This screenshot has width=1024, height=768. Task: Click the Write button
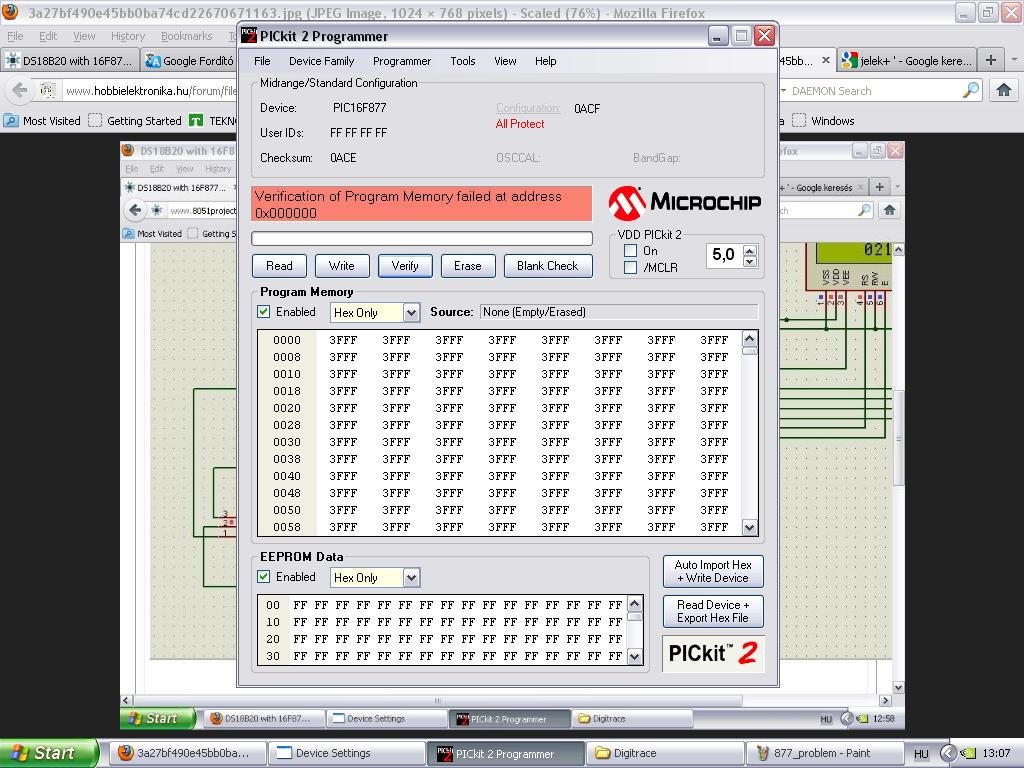coord(342,266)
